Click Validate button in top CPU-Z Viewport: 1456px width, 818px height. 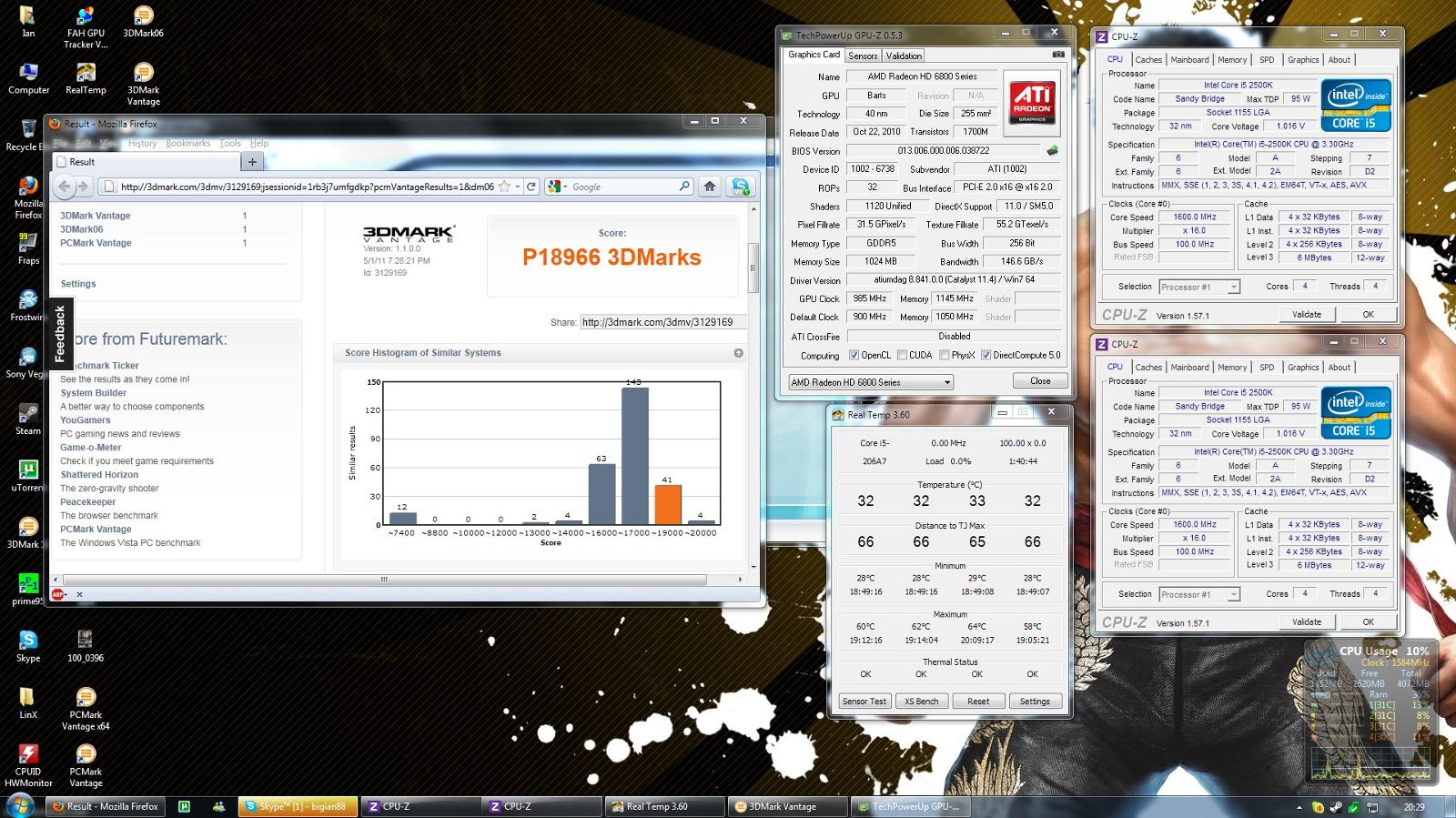[x=1306, y=314]
